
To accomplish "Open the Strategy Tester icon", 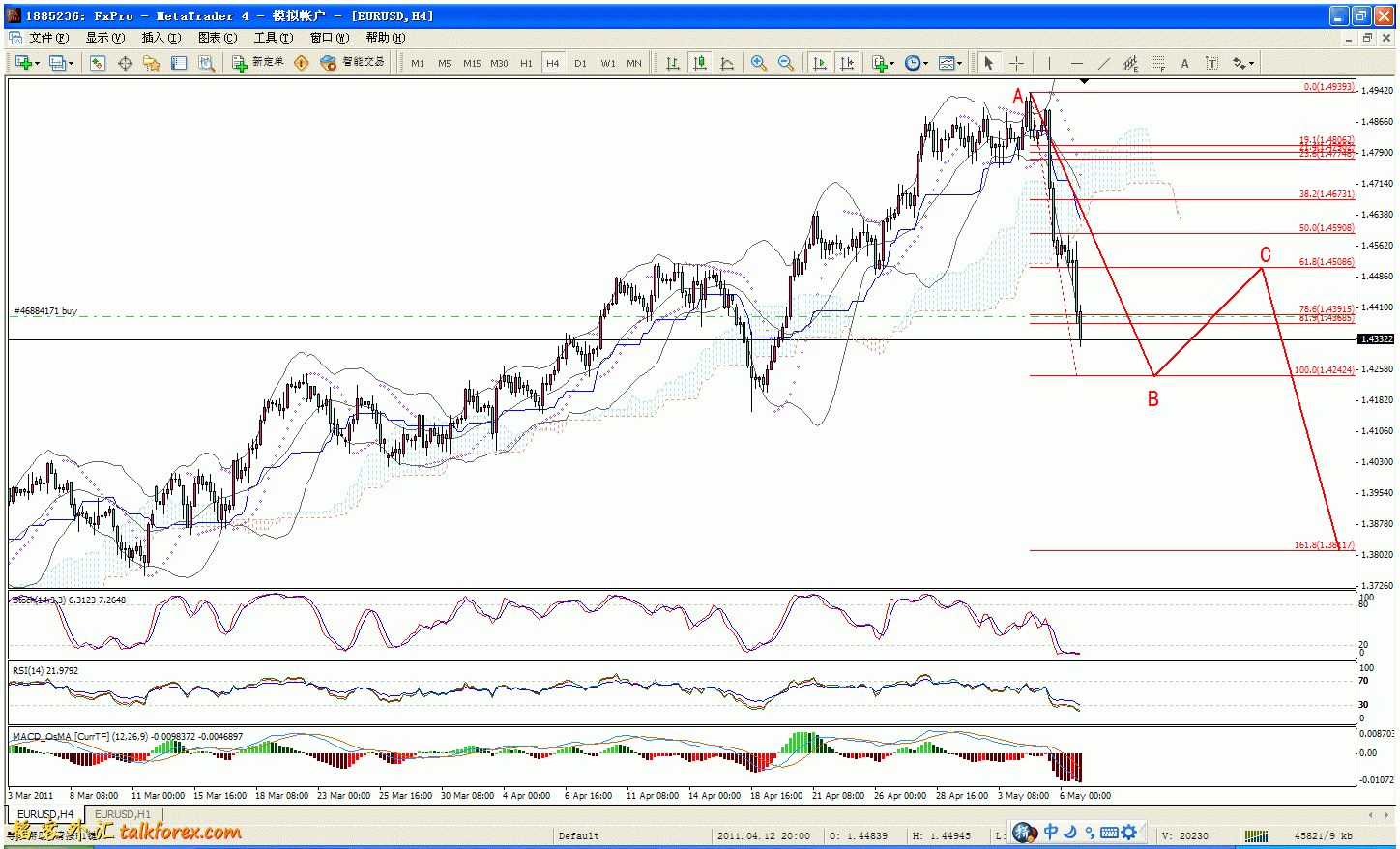I will coord(206,63).
